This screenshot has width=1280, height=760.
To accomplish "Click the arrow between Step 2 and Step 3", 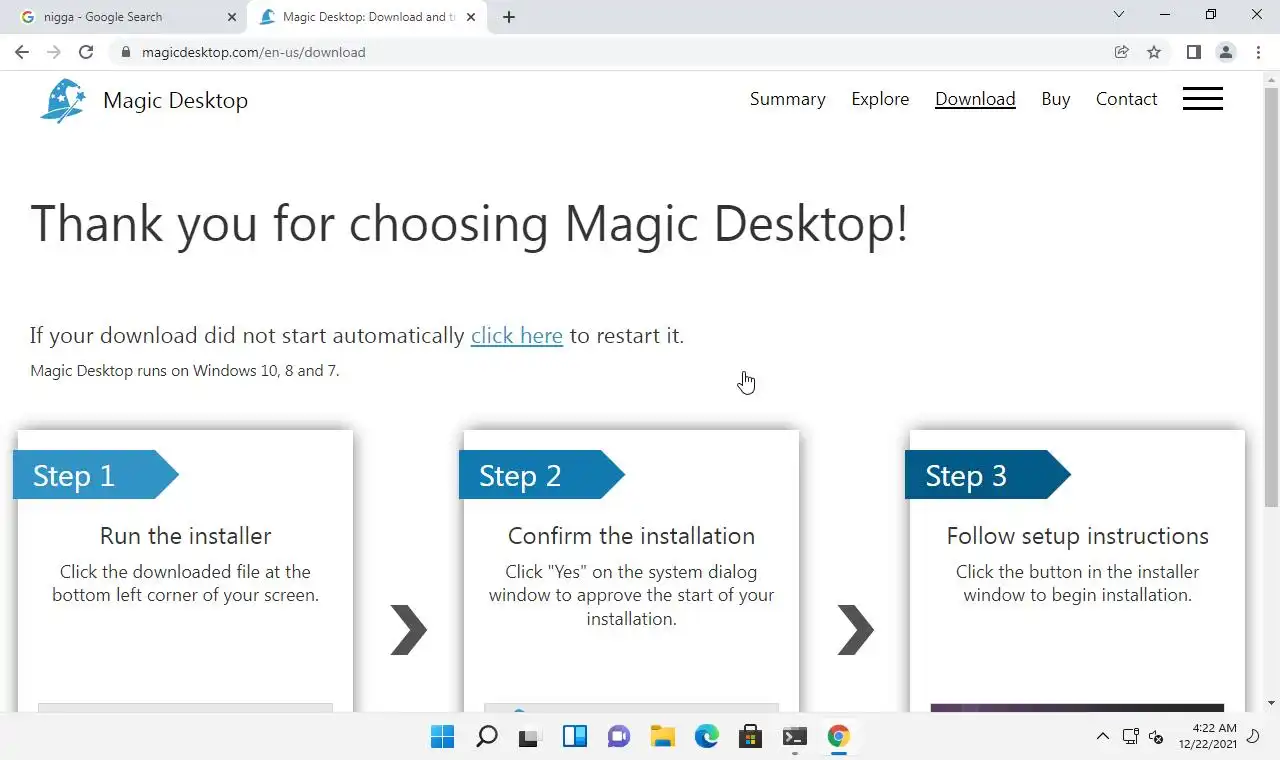I will pyautogui.click(x=855, y=630).
